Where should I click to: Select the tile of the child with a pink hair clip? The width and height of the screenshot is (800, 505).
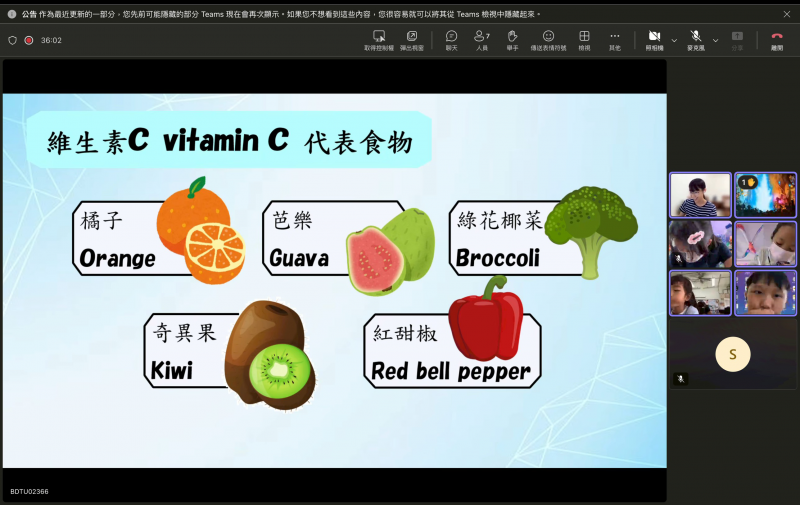(700, 244)
